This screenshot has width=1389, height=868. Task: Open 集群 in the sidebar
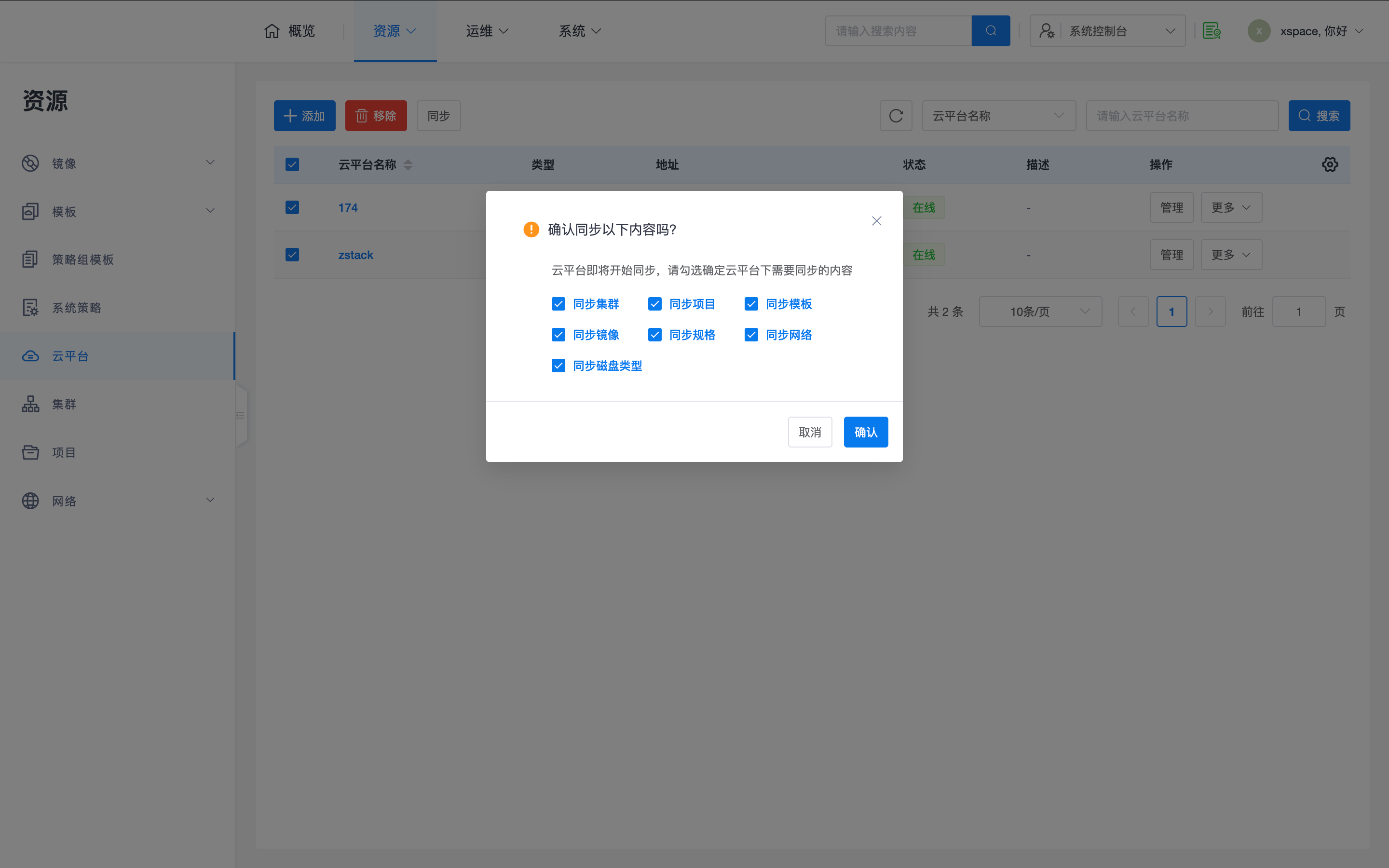coord(64,404)
